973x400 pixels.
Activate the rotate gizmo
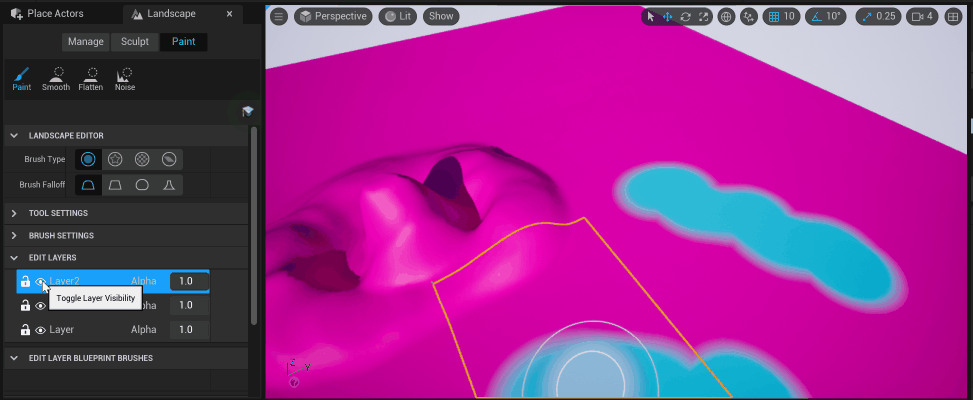pyautogui.click(x=685, y=17)
